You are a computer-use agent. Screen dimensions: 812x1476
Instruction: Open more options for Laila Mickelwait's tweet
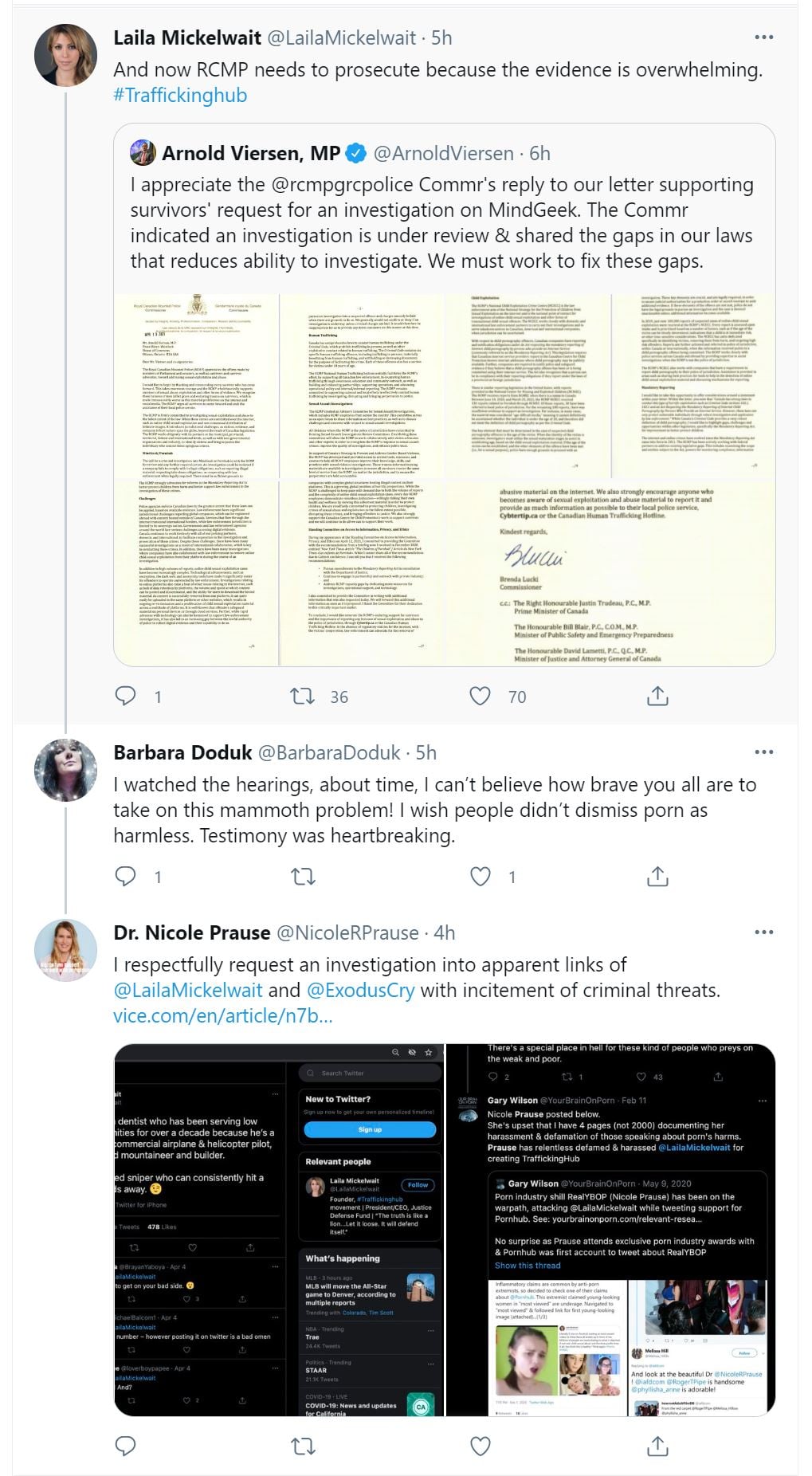(763, 37)
